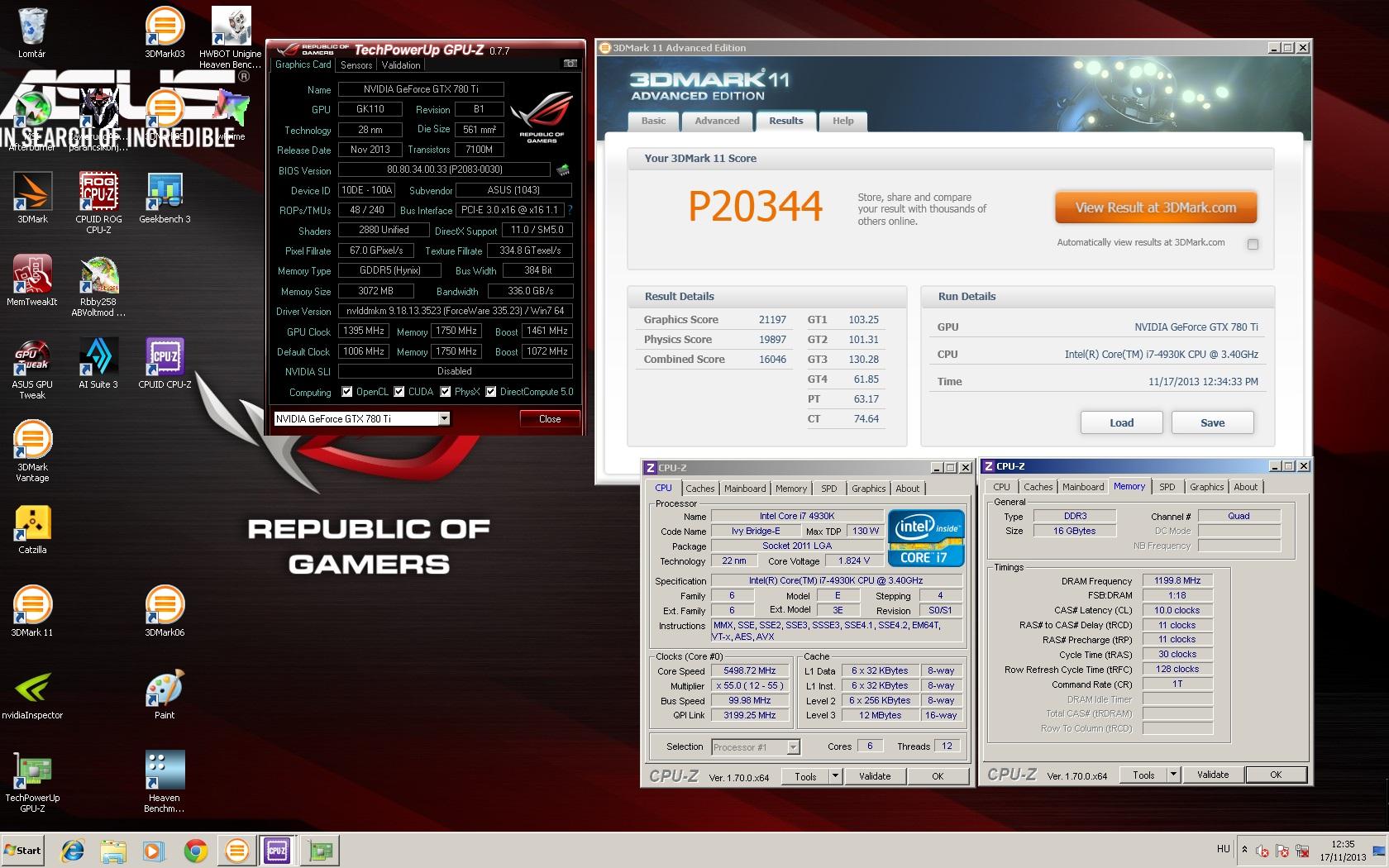The image size is (1389, 868).
Task: Switch to Basic tab in 3DMark 11
Action: click(x=653, y=121)
